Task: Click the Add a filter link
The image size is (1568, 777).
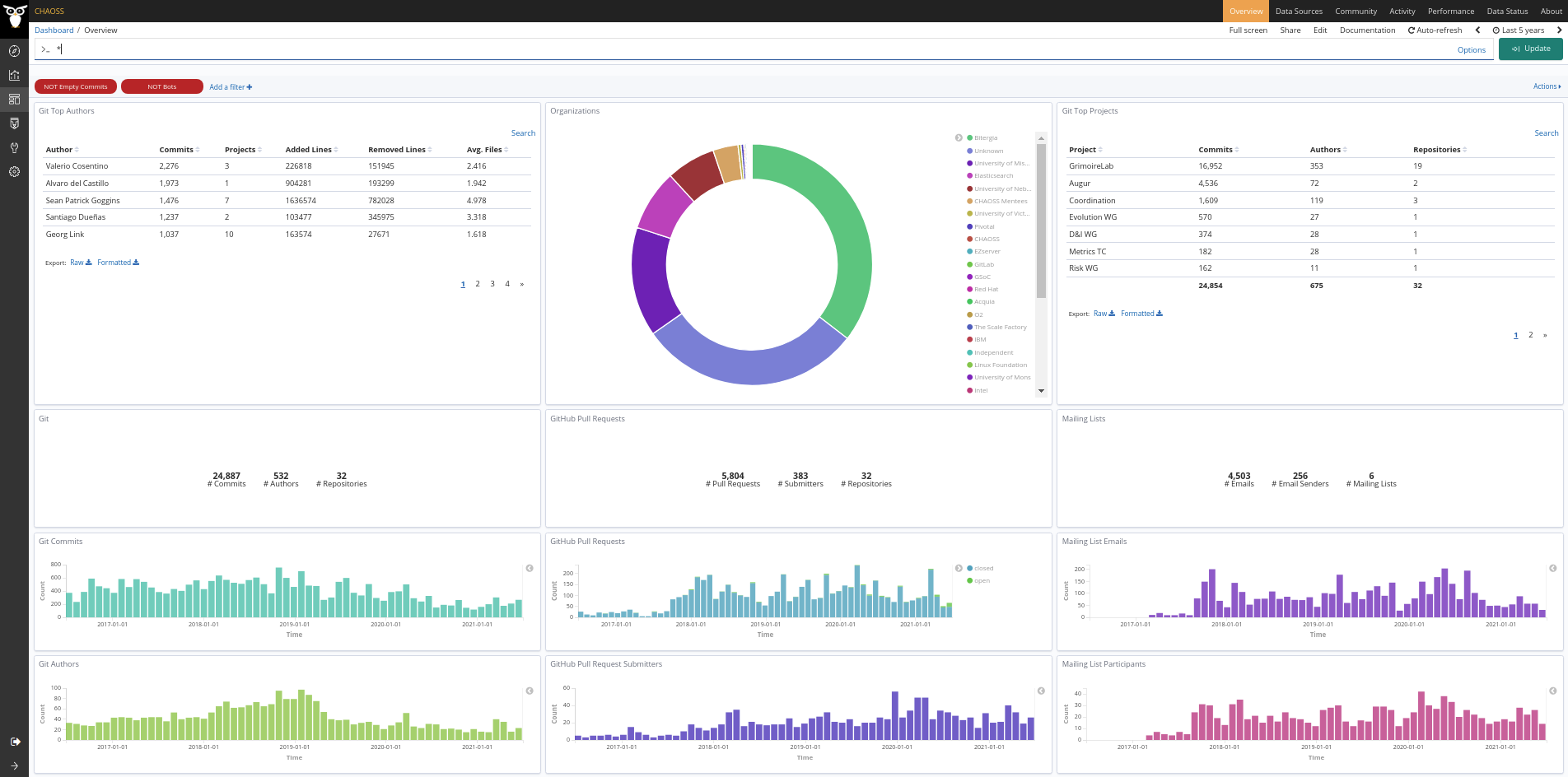Action: tap(231, 87)
